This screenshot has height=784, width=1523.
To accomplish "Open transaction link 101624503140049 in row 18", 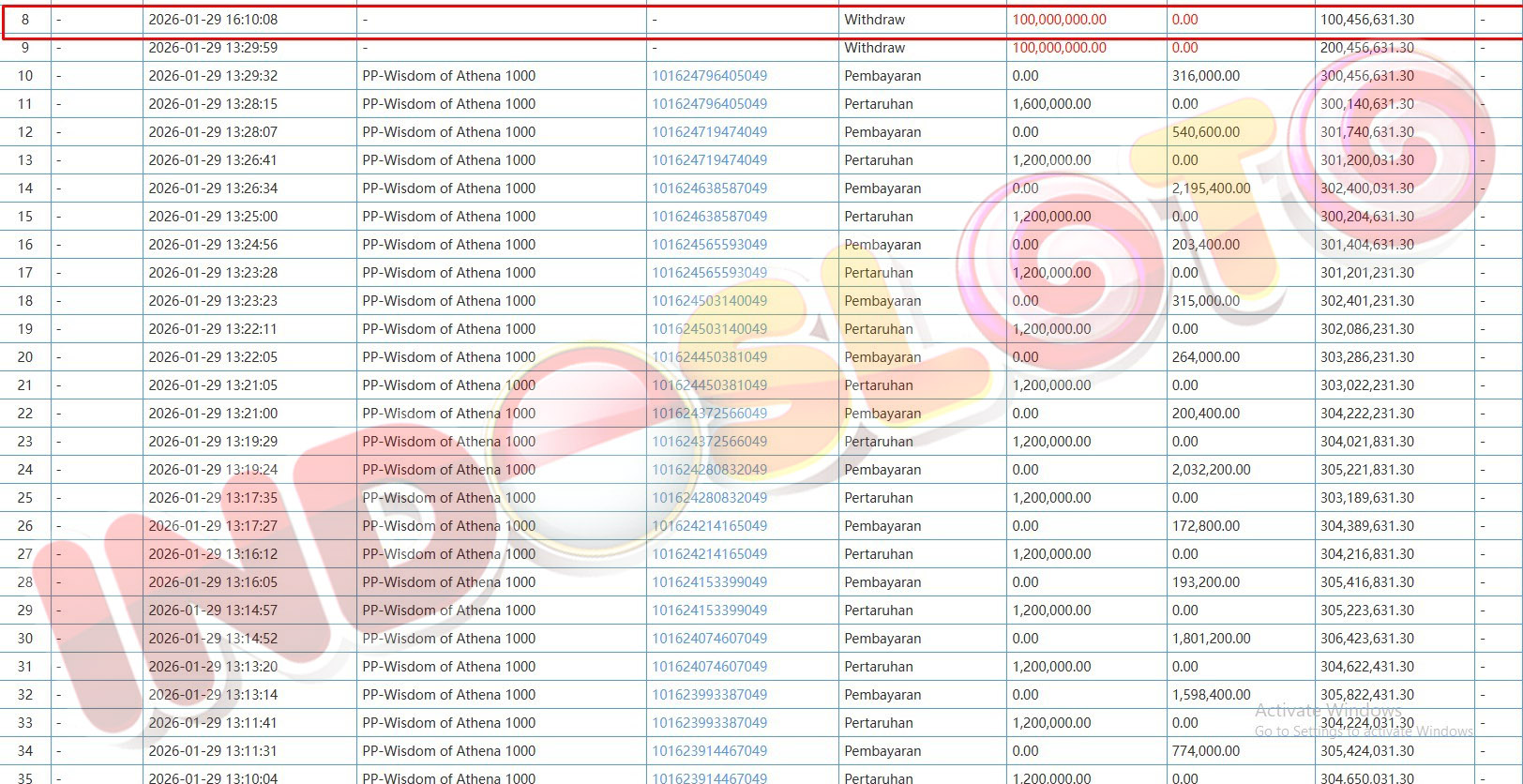I will tap(709, 301).
